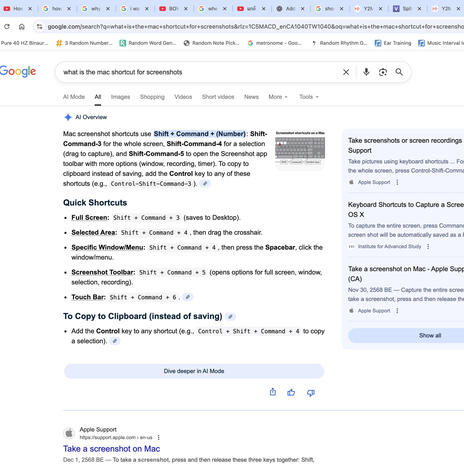464x464 pixels.
Task: Open 'Ear Training' bookmark
Action: (393, 43)
